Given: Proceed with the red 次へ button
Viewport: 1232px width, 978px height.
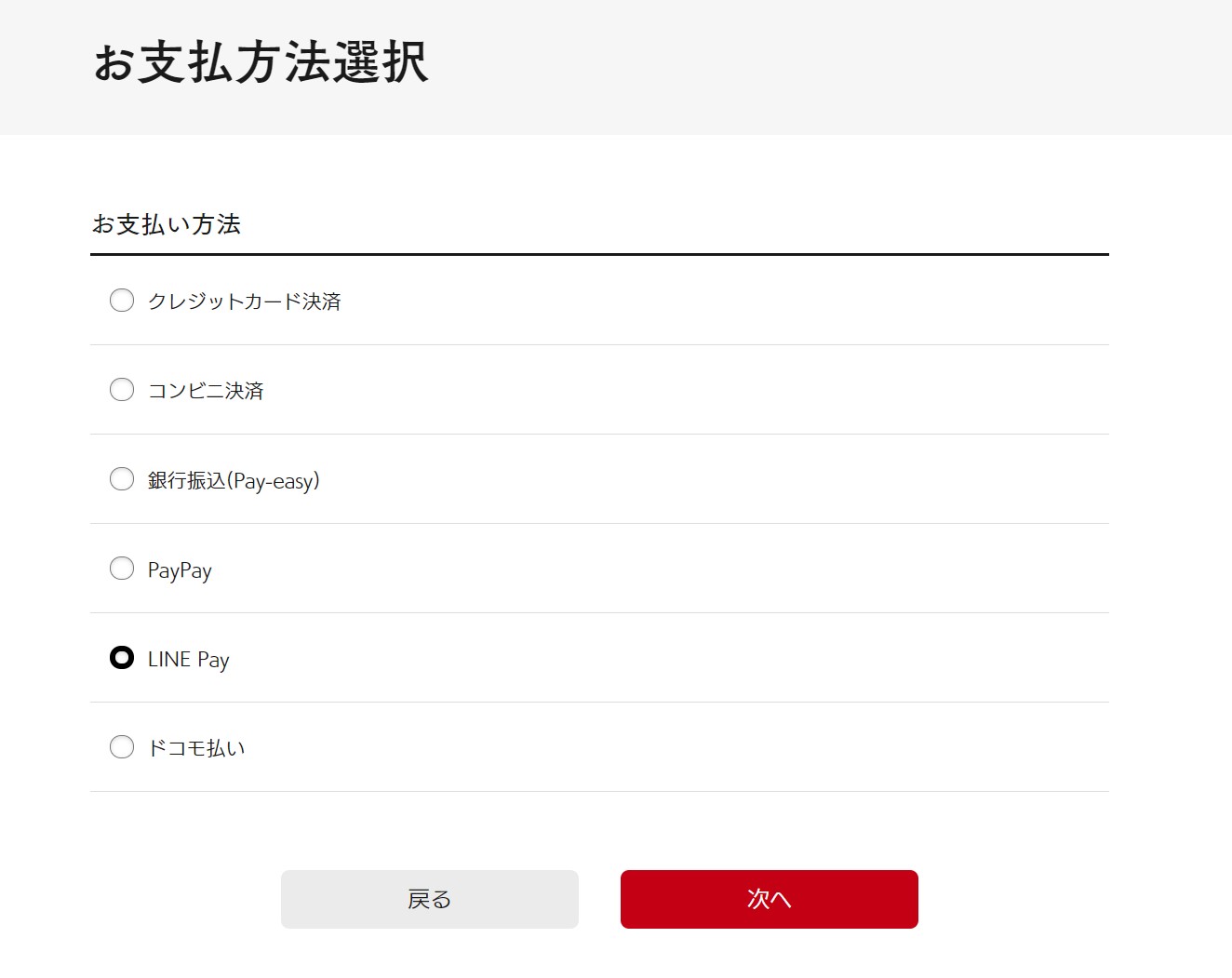Looking at the screenshot, I should coord(770,899).
